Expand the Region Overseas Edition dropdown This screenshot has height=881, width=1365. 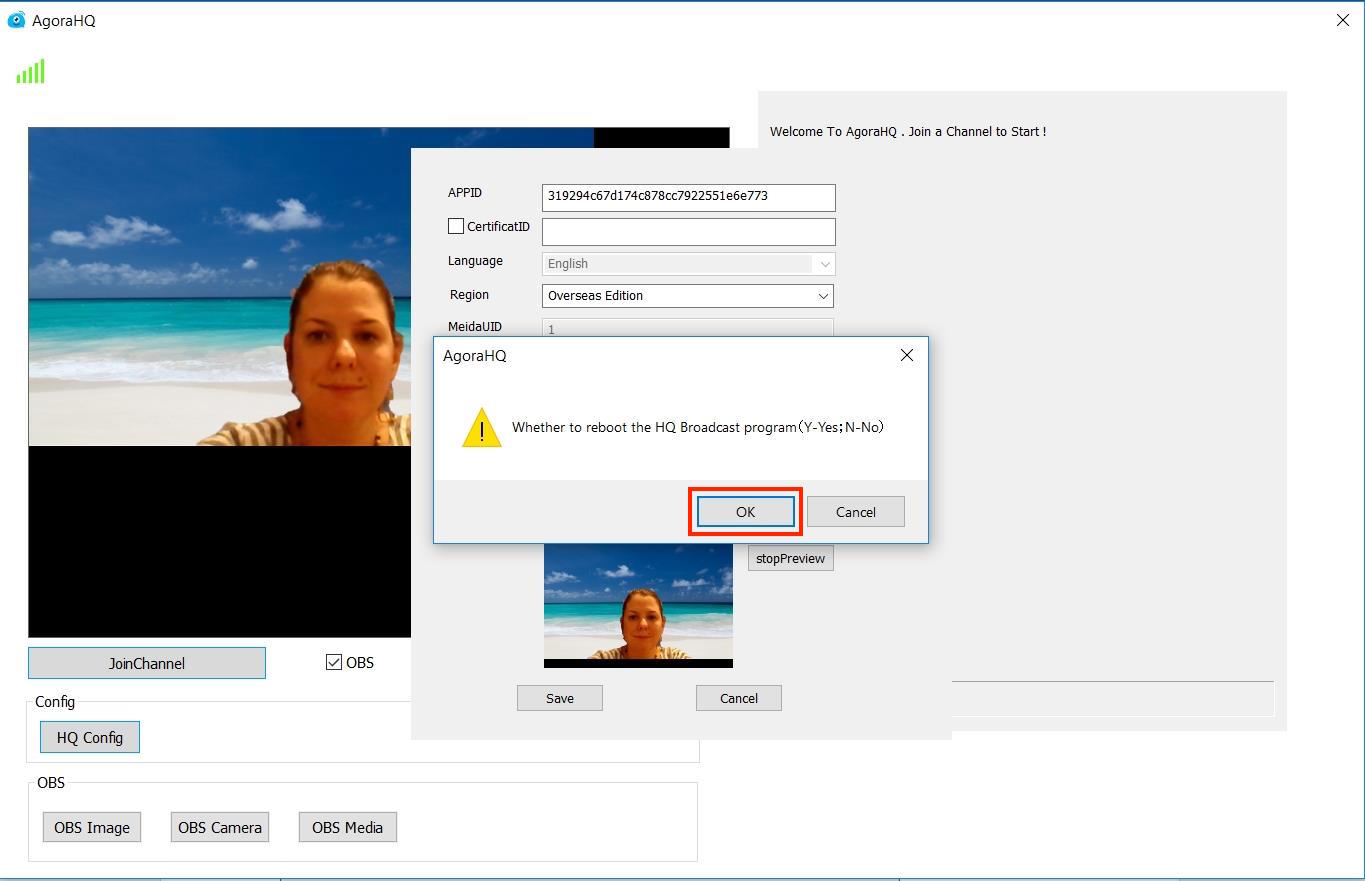688,296
